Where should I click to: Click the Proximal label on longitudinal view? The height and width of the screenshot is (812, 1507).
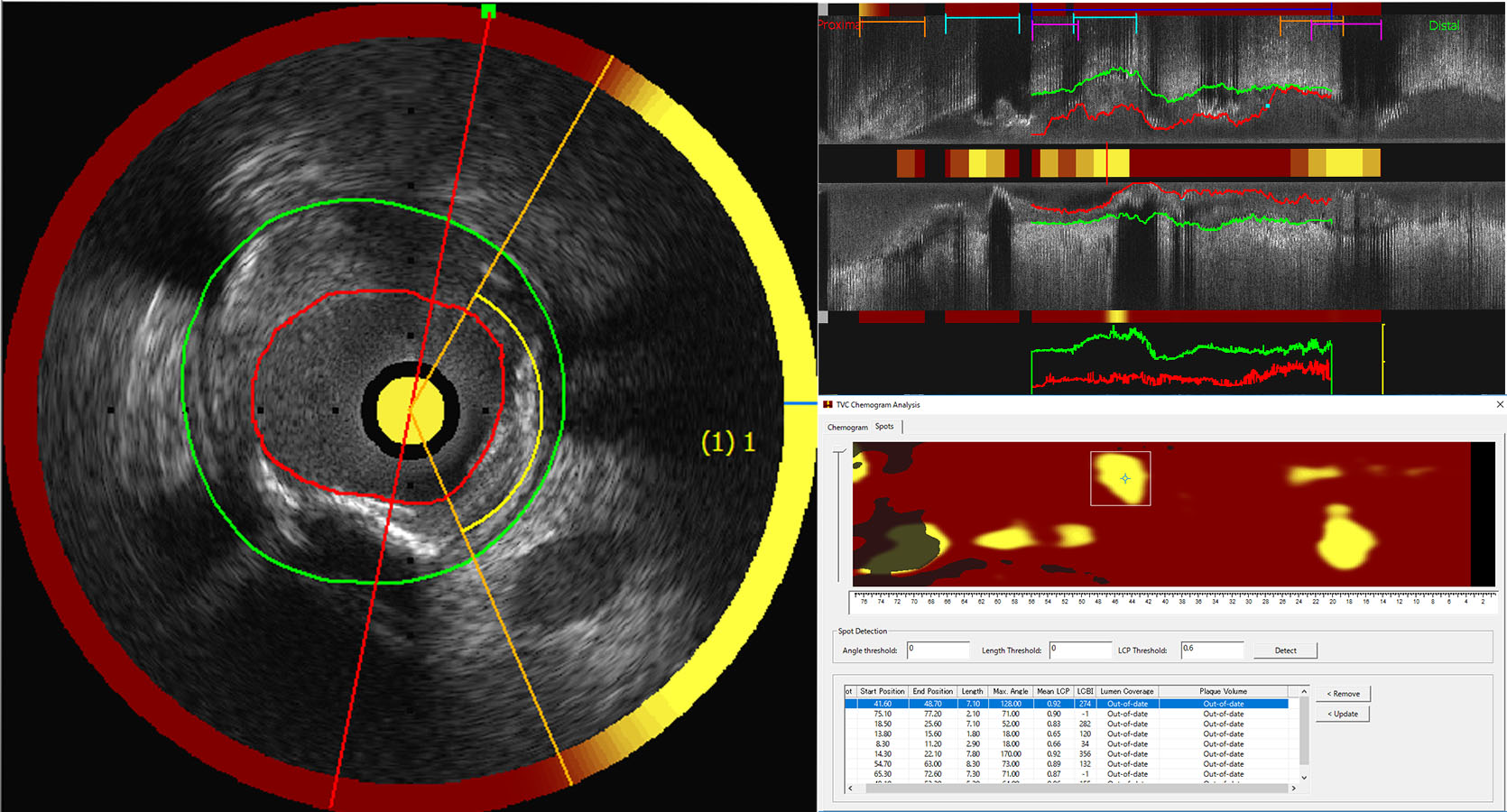click(x=838, y=25)
